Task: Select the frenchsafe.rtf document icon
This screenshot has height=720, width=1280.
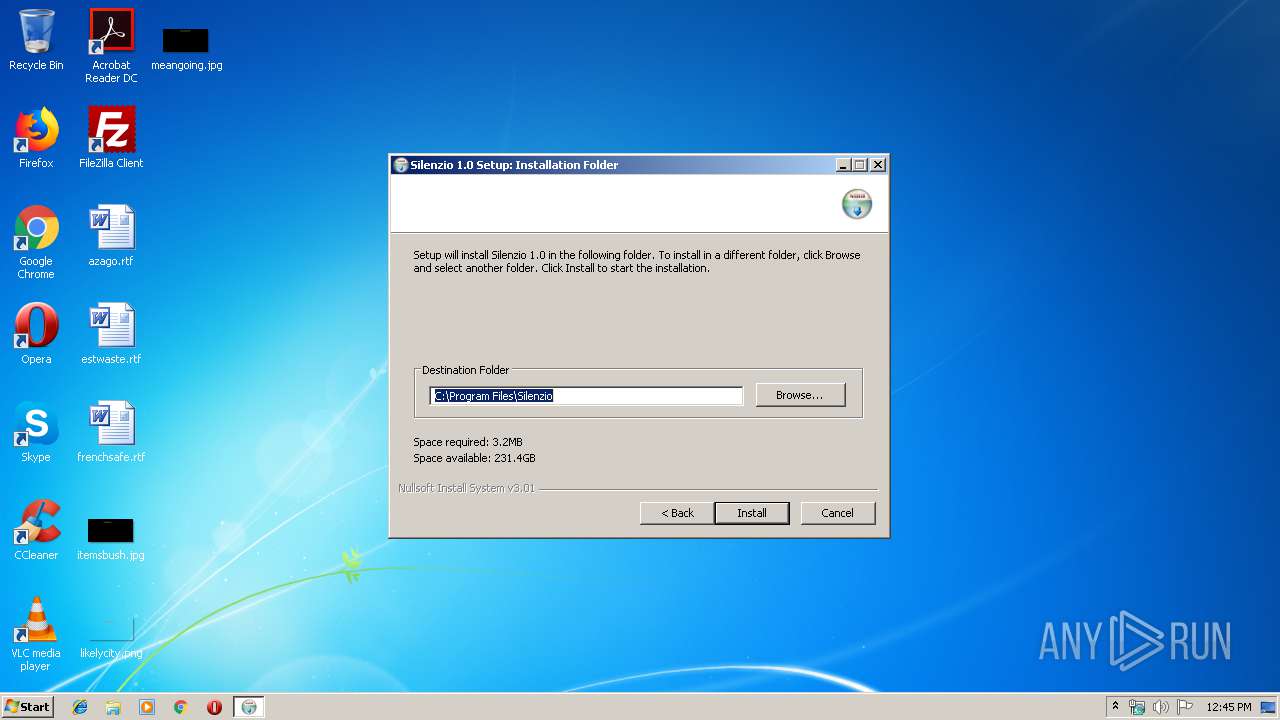Action: 111,432
